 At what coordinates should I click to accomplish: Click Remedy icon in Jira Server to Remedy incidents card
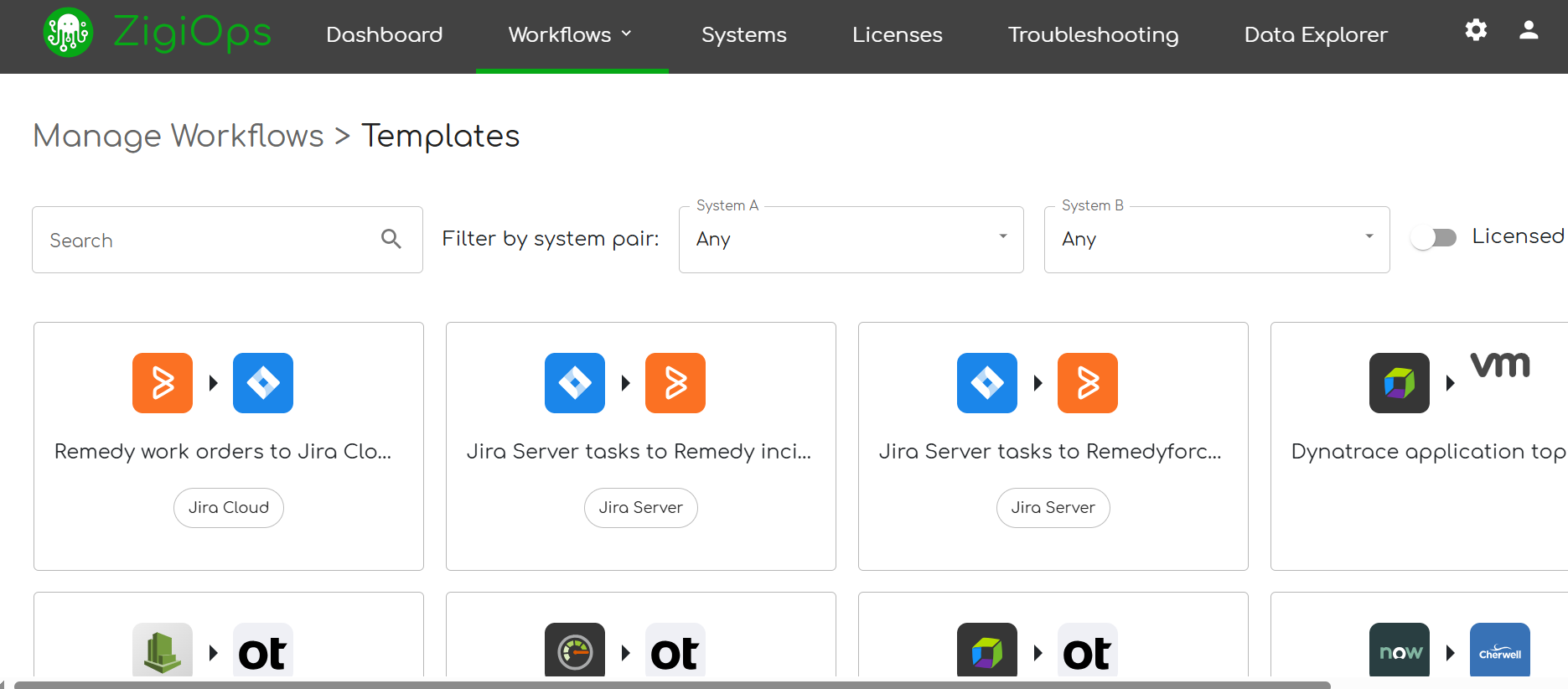pos(675,383)
